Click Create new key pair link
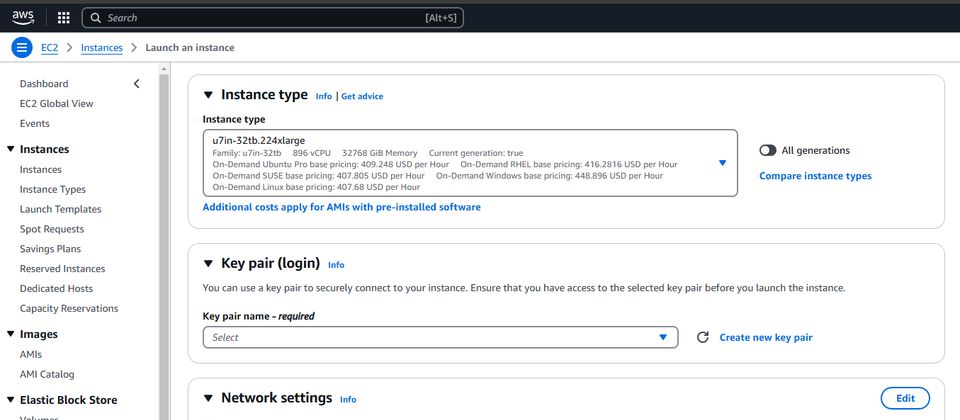This screenshot has height=420, width=960. click(766, 337)
